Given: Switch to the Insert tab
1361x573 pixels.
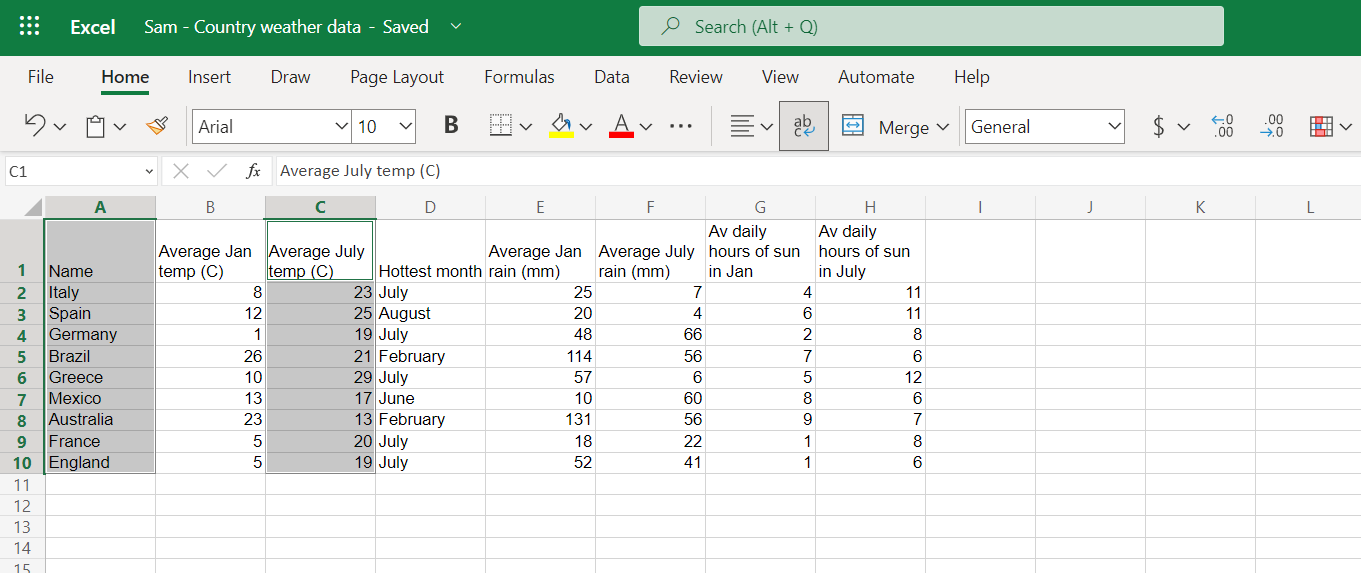Looking at the screenshot, I should [x=209, y=77].
